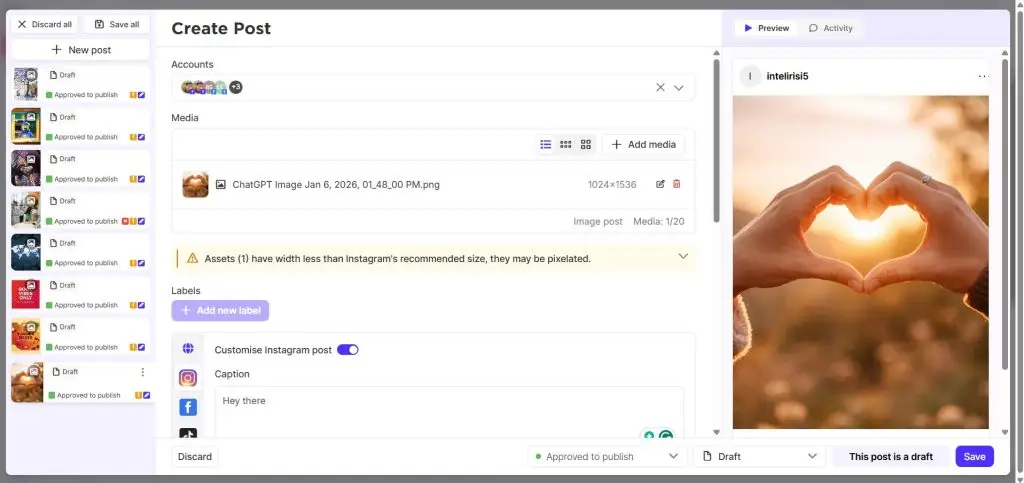Click the 1024×1536 dimensions text
This screenshot has width=1024, height=483.
[x=612, y=185]
